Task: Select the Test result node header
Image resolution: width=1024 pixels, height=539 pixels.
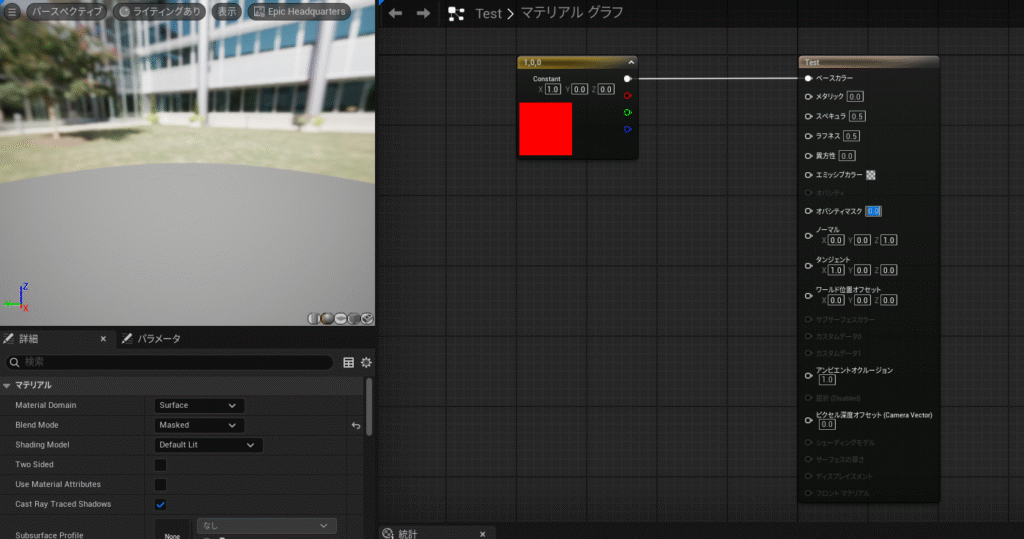Action: point(869,62)
